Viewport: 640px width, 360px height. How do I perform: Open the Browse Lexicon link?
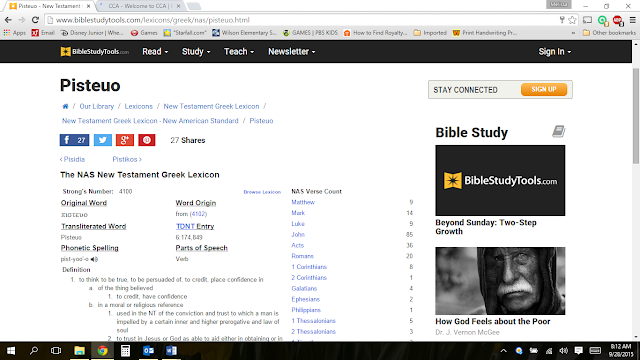click(x=262, y=192)
